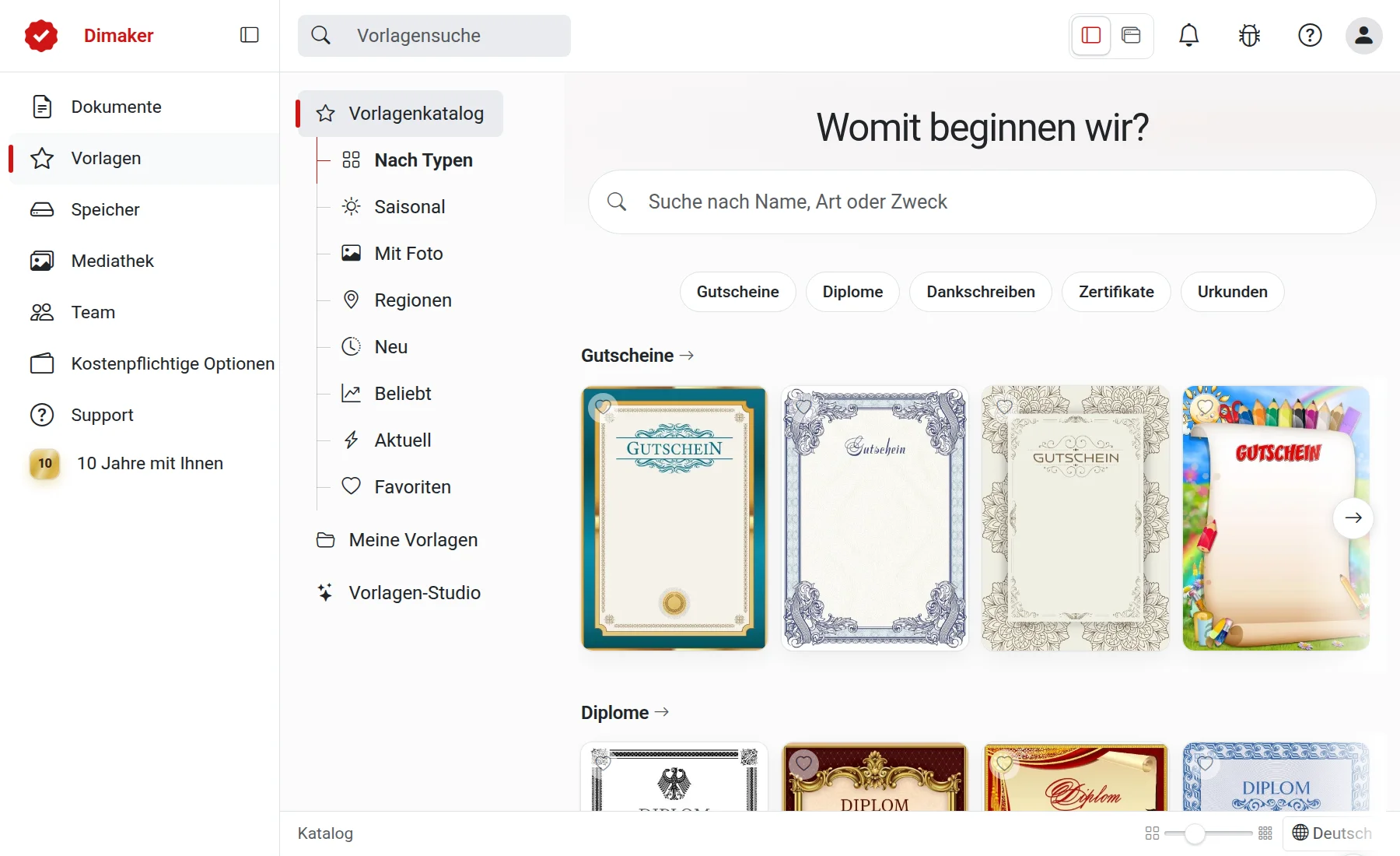Screen dimensions: 1400x856
Task: Filter by Diplome chip
Action: coord(852,292)
